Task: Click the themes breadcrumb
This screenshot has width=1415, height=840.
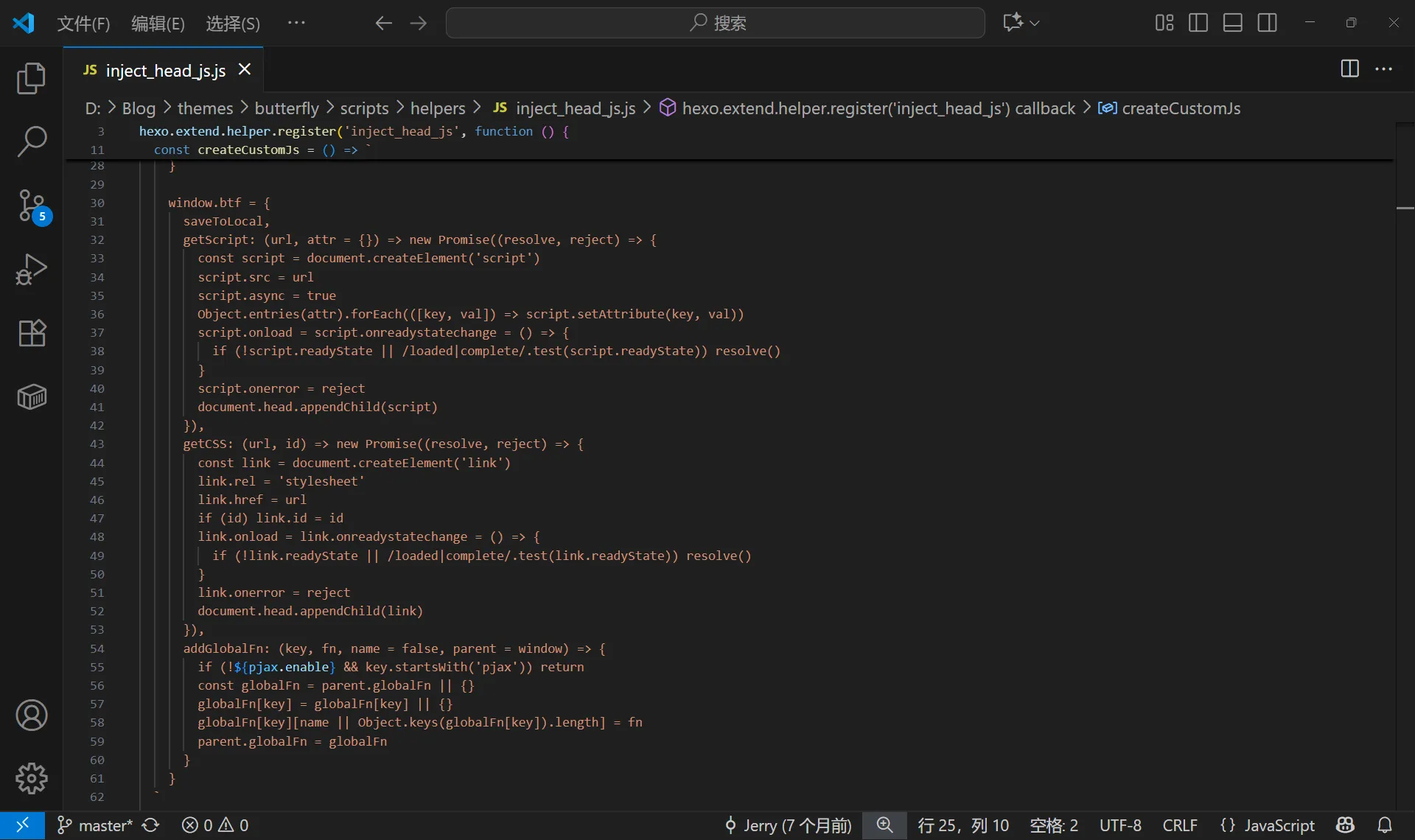Action: click(205, 108)
